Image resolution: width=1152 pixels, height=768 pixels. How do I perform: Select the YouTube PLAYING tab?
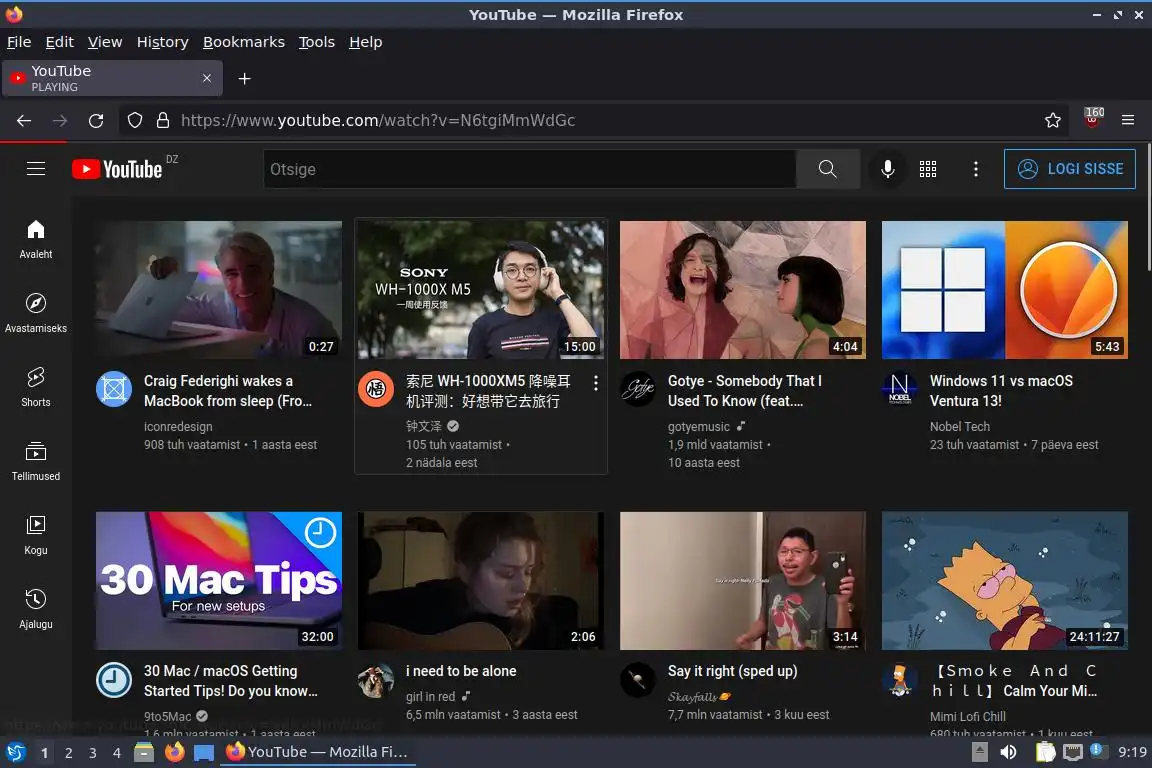pos(112,78)
